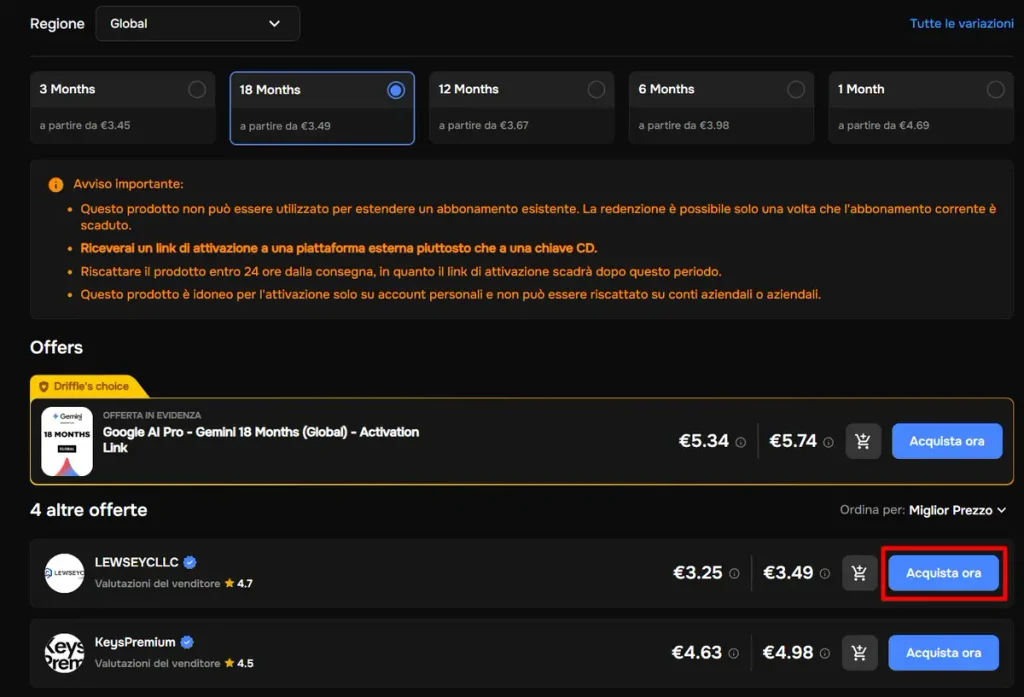Click the LEWSEYCLLC rating star icon

point(229,583)
